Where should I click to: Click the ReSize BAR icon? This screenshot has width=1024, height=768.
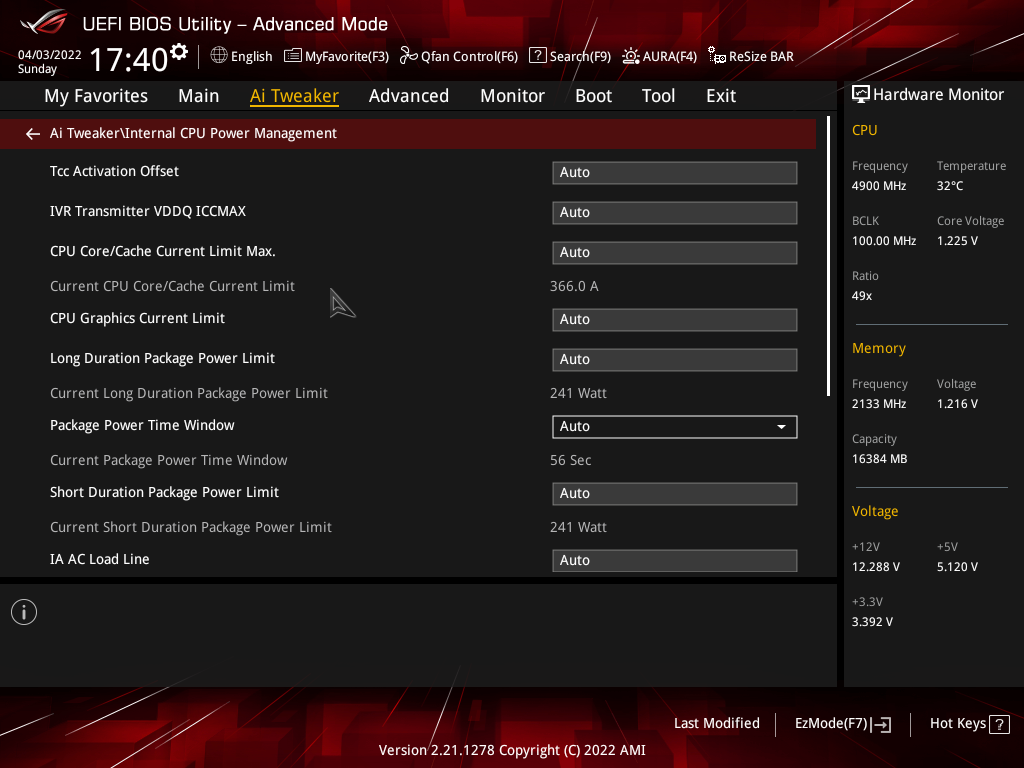pos(717,56)
